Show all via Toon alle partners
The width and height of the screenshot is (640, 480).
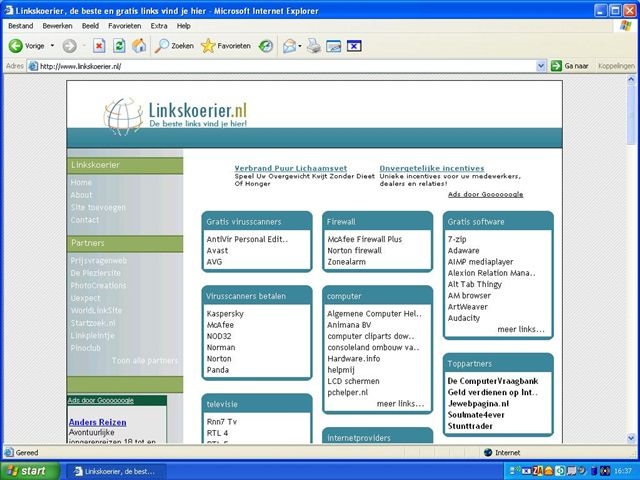(145, 360)
